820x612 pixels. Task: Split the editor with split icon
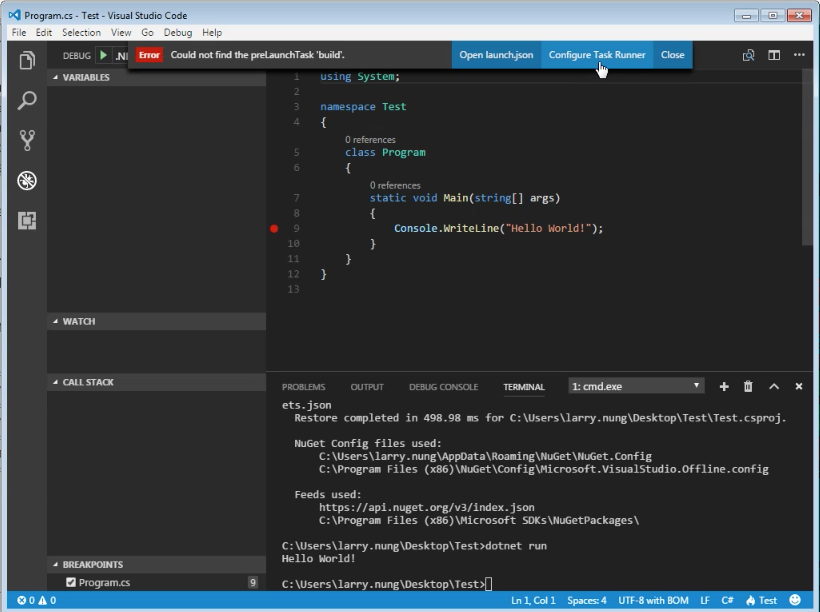tap(774, 55)
